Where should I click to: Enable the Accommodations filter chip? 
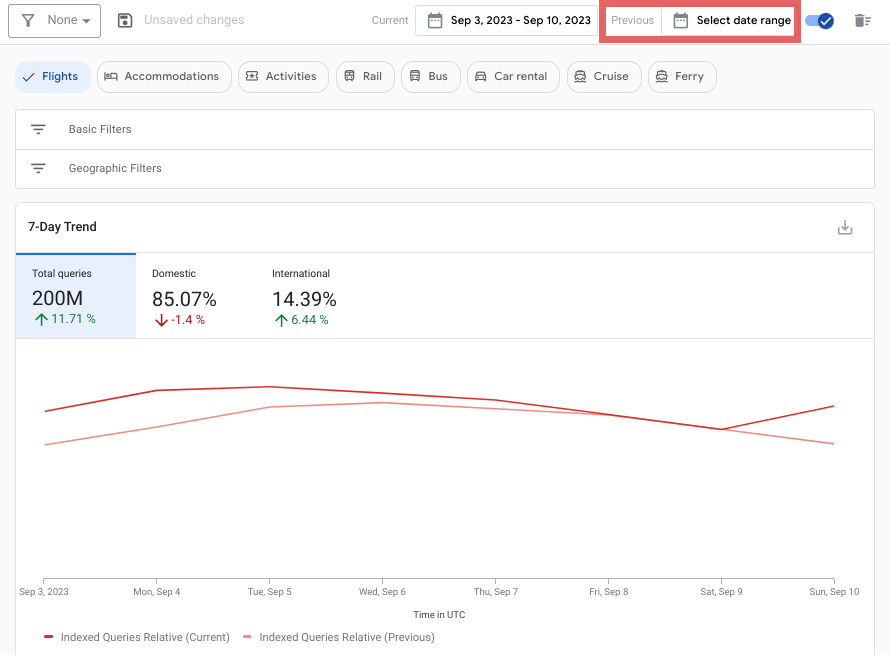164,76
